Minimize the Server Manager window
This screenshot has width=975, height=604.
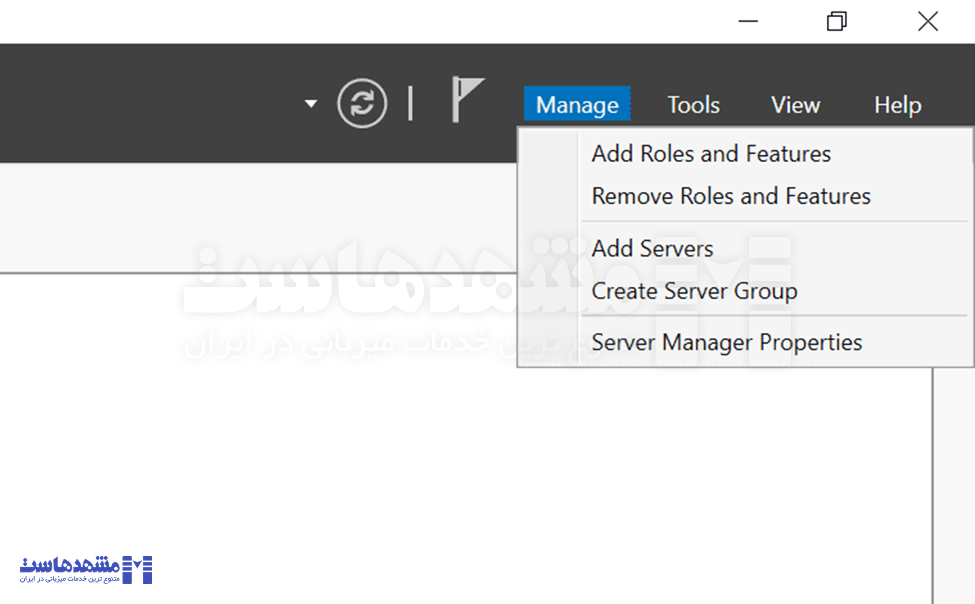(748, 21)
